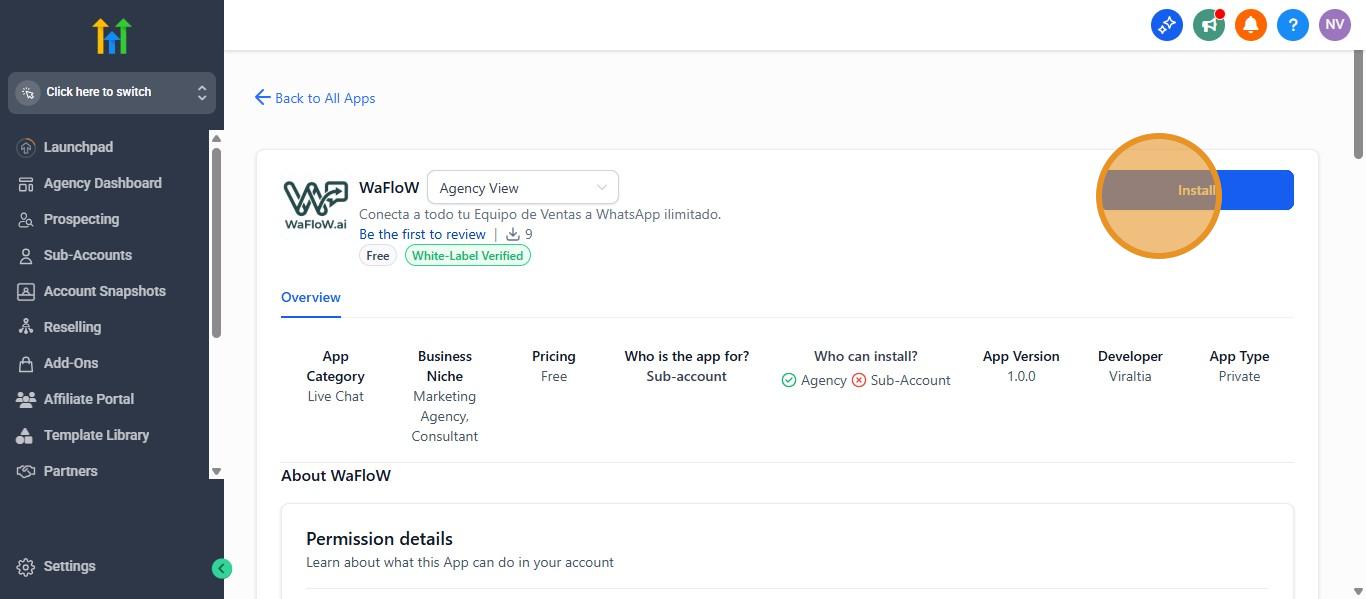Switch to the Overview tab

click(311, 297)
